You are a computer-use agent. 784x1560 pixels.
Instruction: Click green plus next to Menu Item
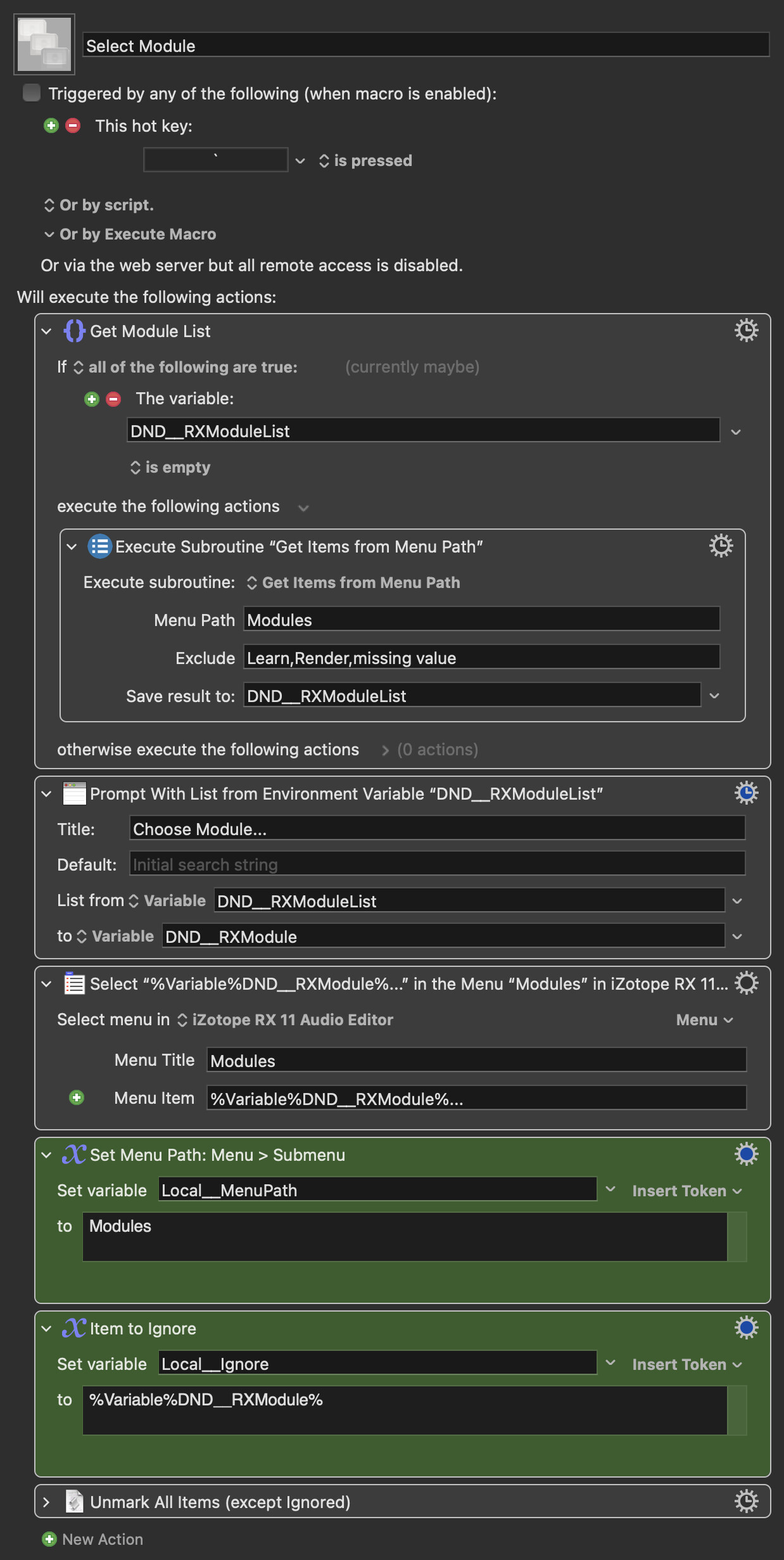pos(77,1098)
